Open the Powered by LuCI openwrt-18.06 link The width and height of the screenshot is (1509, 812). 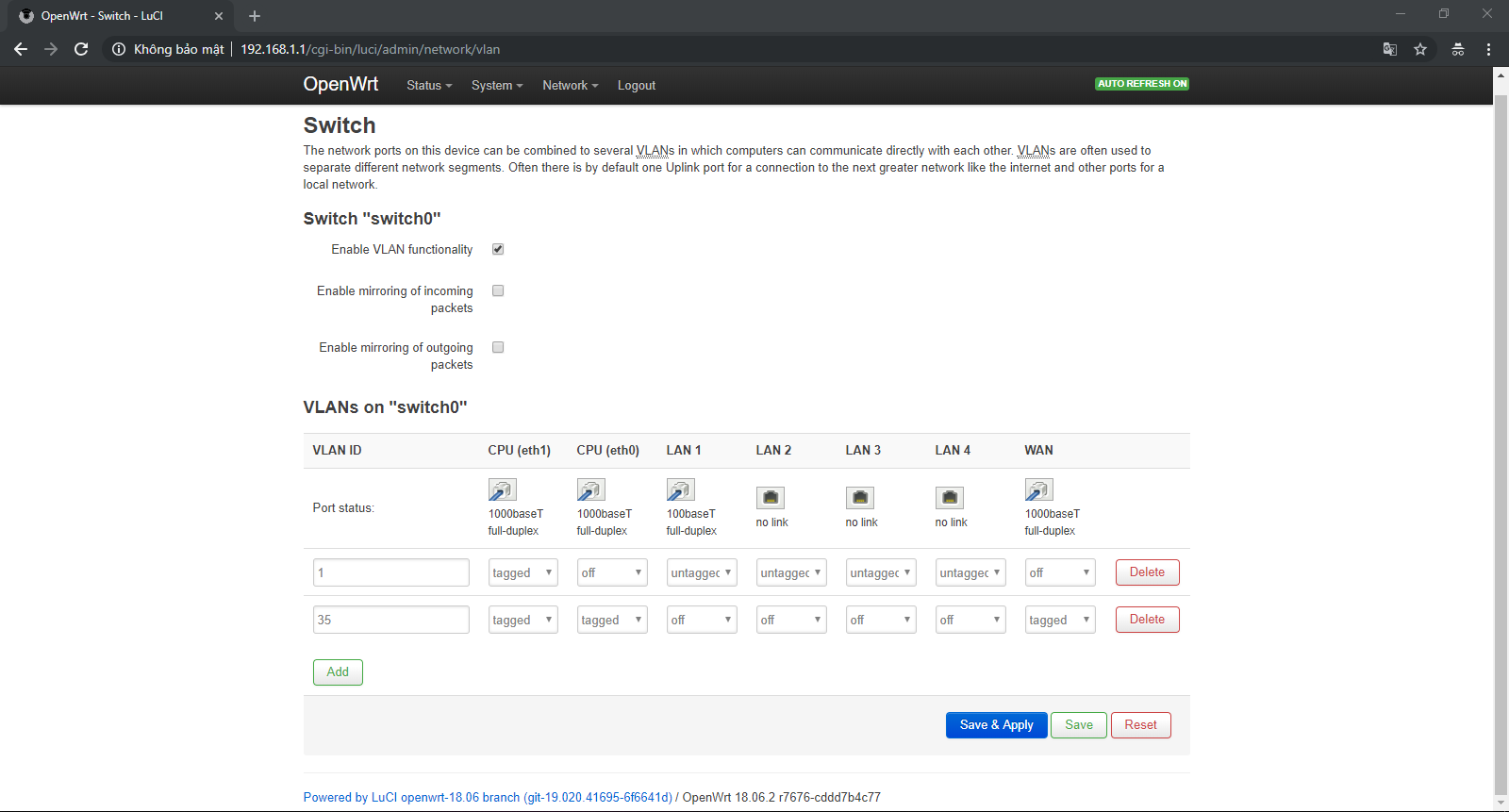pyautogui.click(x=488, y=798)
